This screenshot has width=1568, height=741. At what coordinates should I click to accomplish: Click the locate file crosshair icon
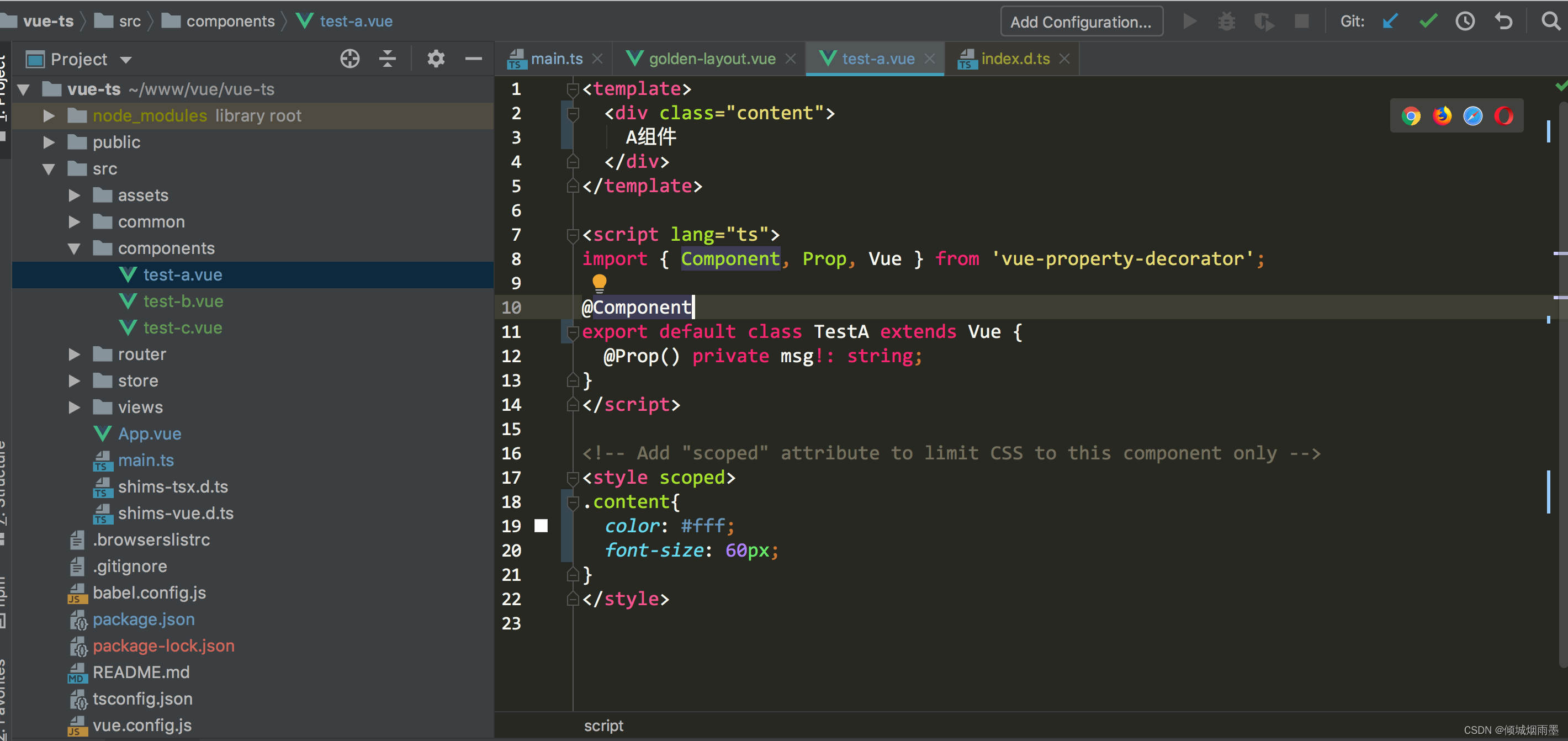349,59
